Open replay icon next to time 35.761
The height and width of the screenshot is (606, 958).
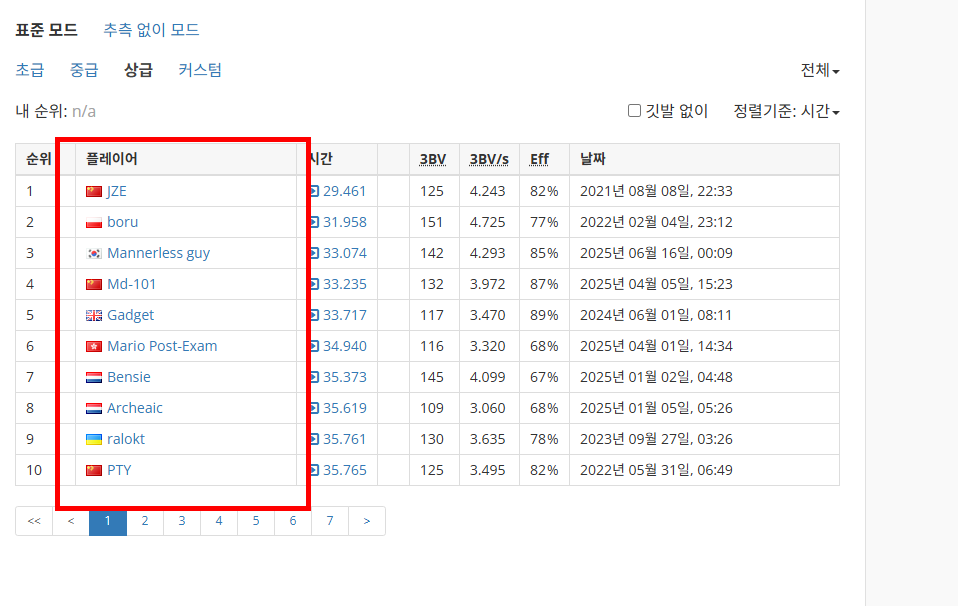pyautogui.click(x=315, y=439)
